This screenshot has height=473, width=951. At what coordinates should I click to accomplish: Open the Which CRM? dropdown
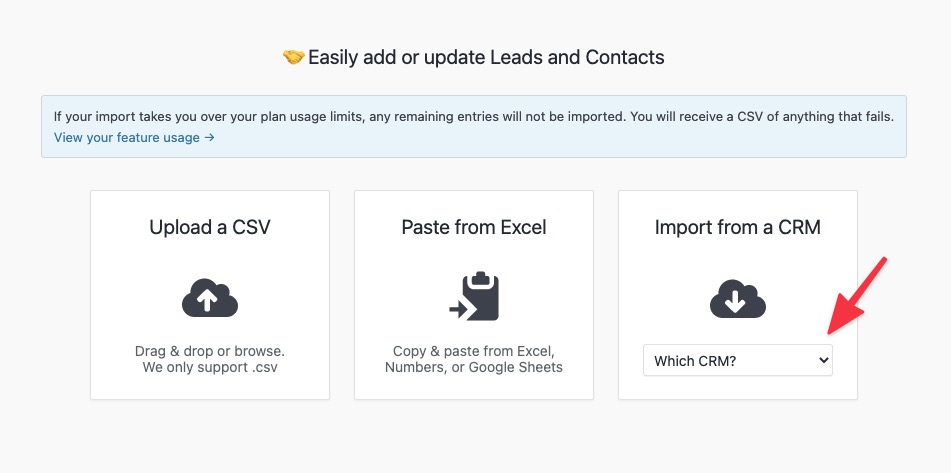(736, 361)
